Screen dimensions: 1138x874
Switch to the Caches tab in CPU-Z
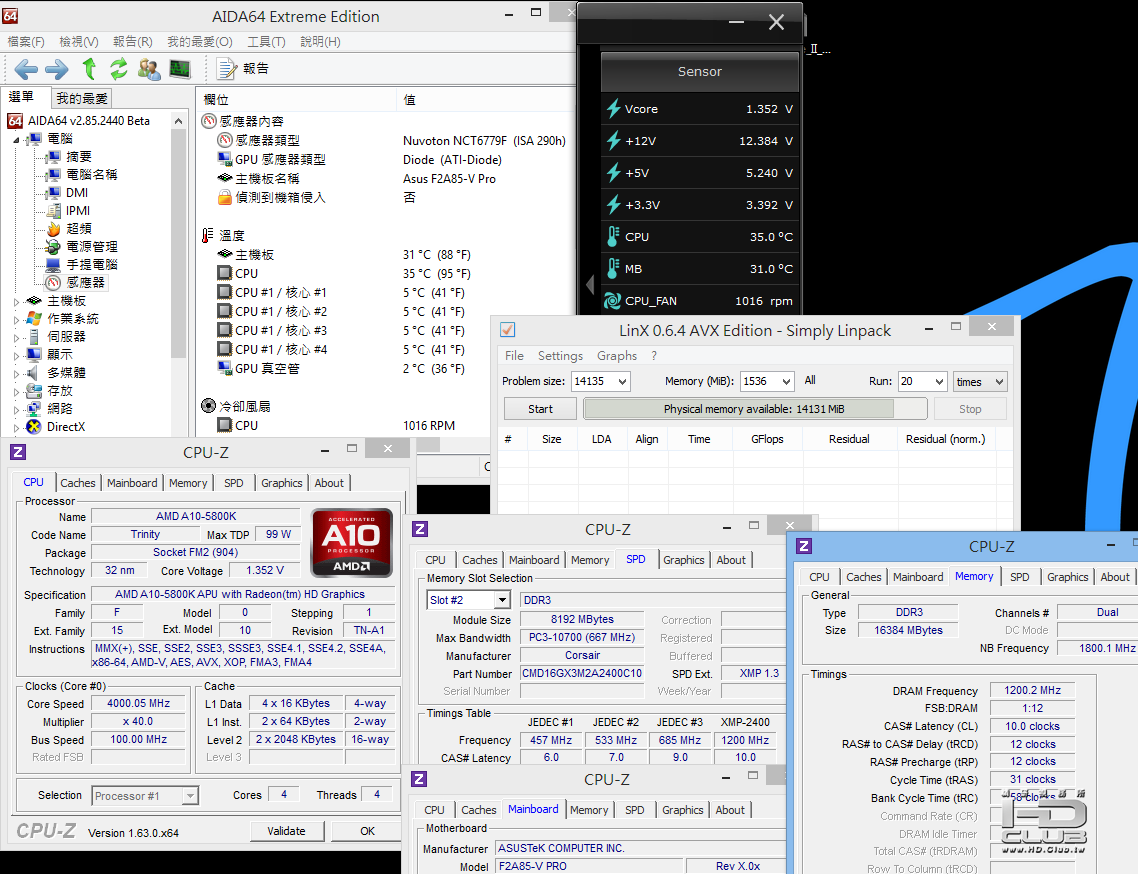click(78, 483)
